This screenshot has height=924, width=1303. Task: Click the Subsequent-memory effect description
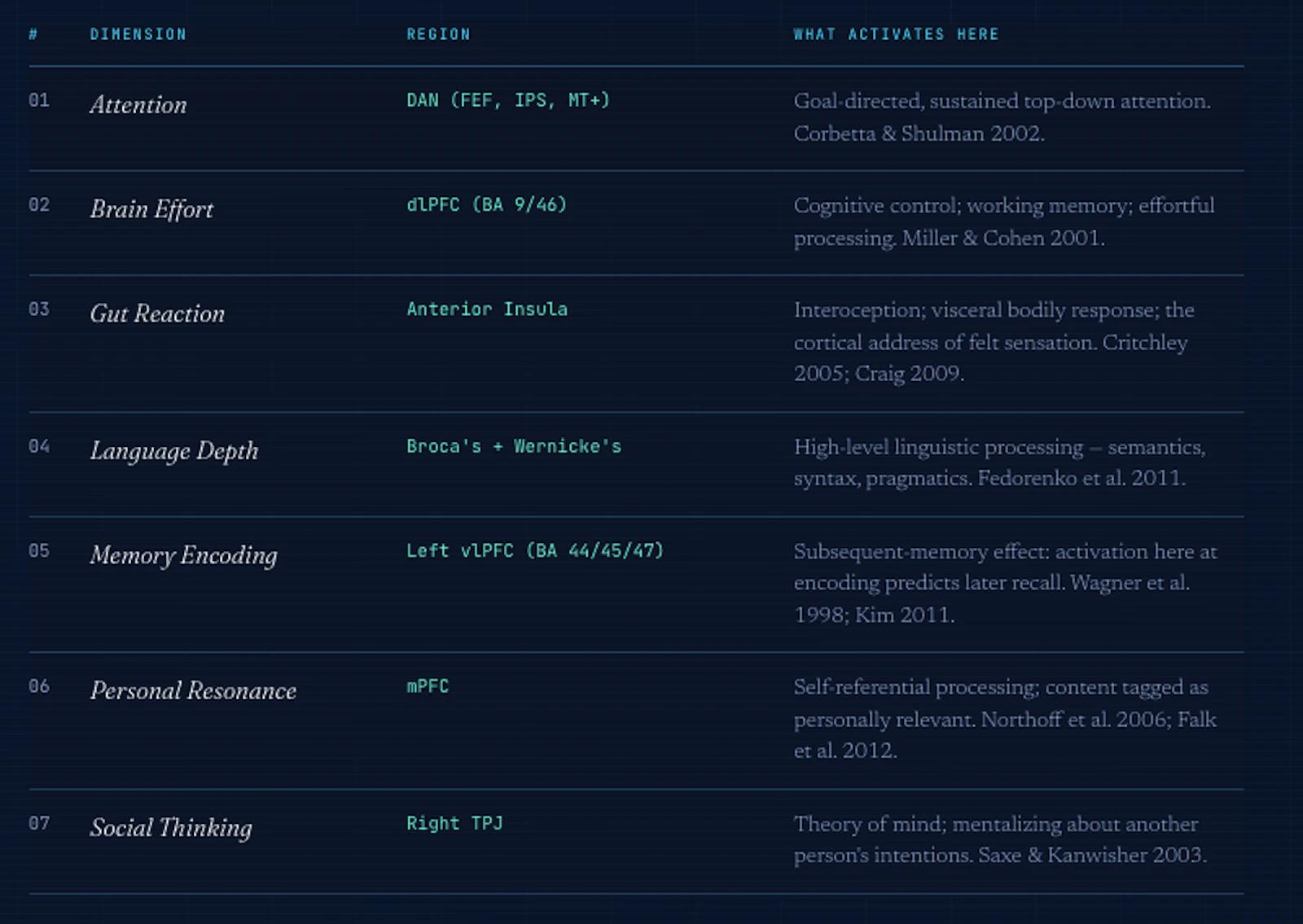pyautogui.click(x=1006, y=583)
